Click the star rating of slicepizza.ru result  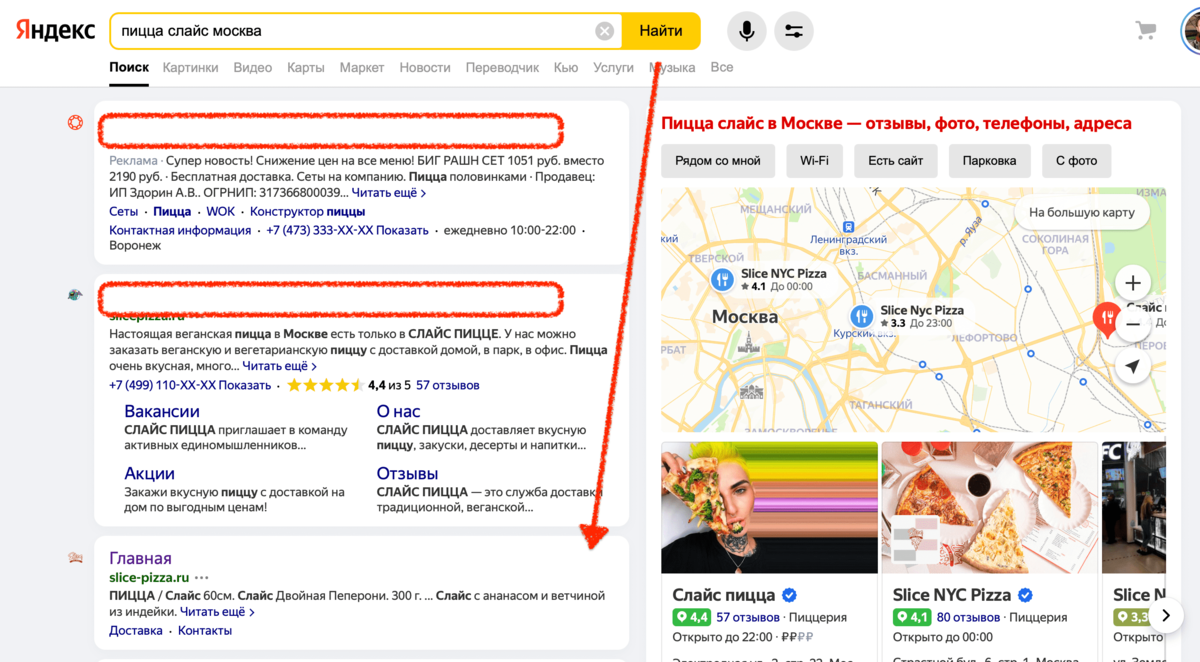pos(325,385)
